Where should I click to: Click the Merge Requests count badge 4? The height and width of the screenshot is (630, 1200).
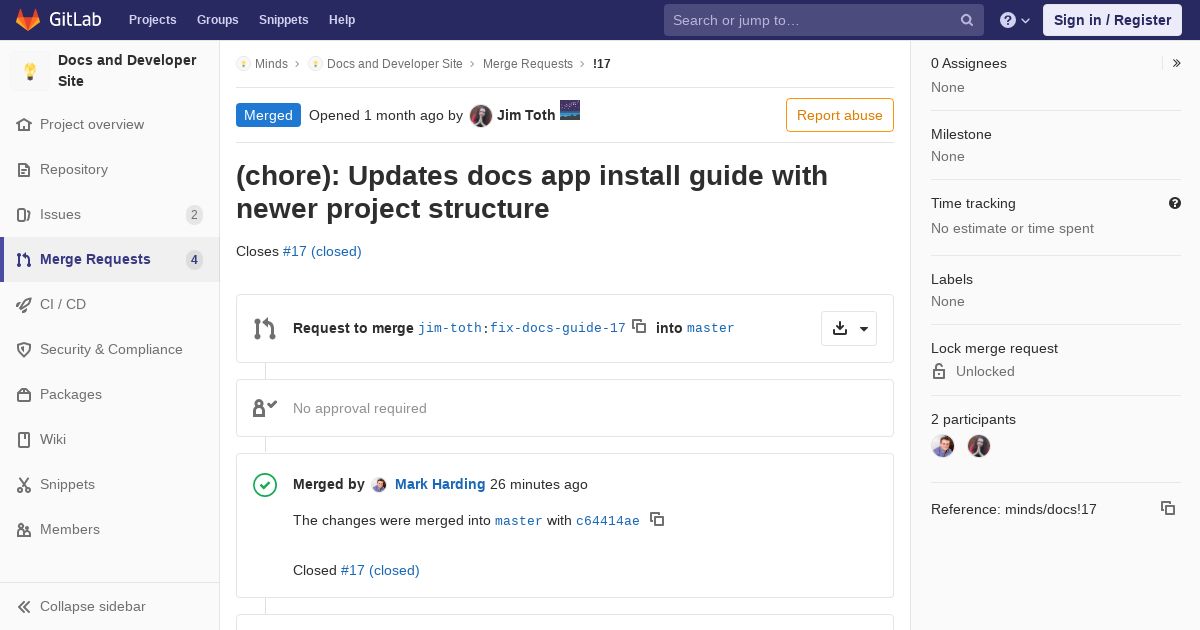pos(194,260)
